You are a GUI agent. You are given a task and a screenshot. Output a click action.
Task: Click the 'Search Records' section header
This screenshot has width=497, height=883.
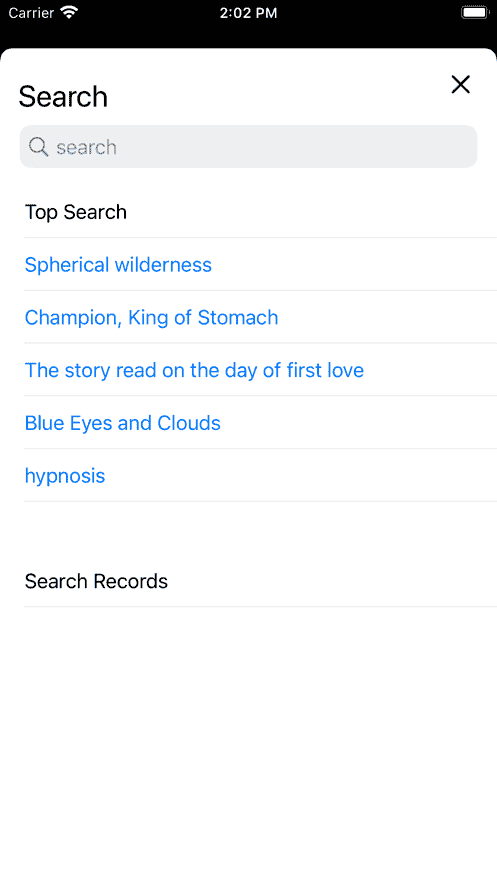pyautogui.click(x=96, y=581)
